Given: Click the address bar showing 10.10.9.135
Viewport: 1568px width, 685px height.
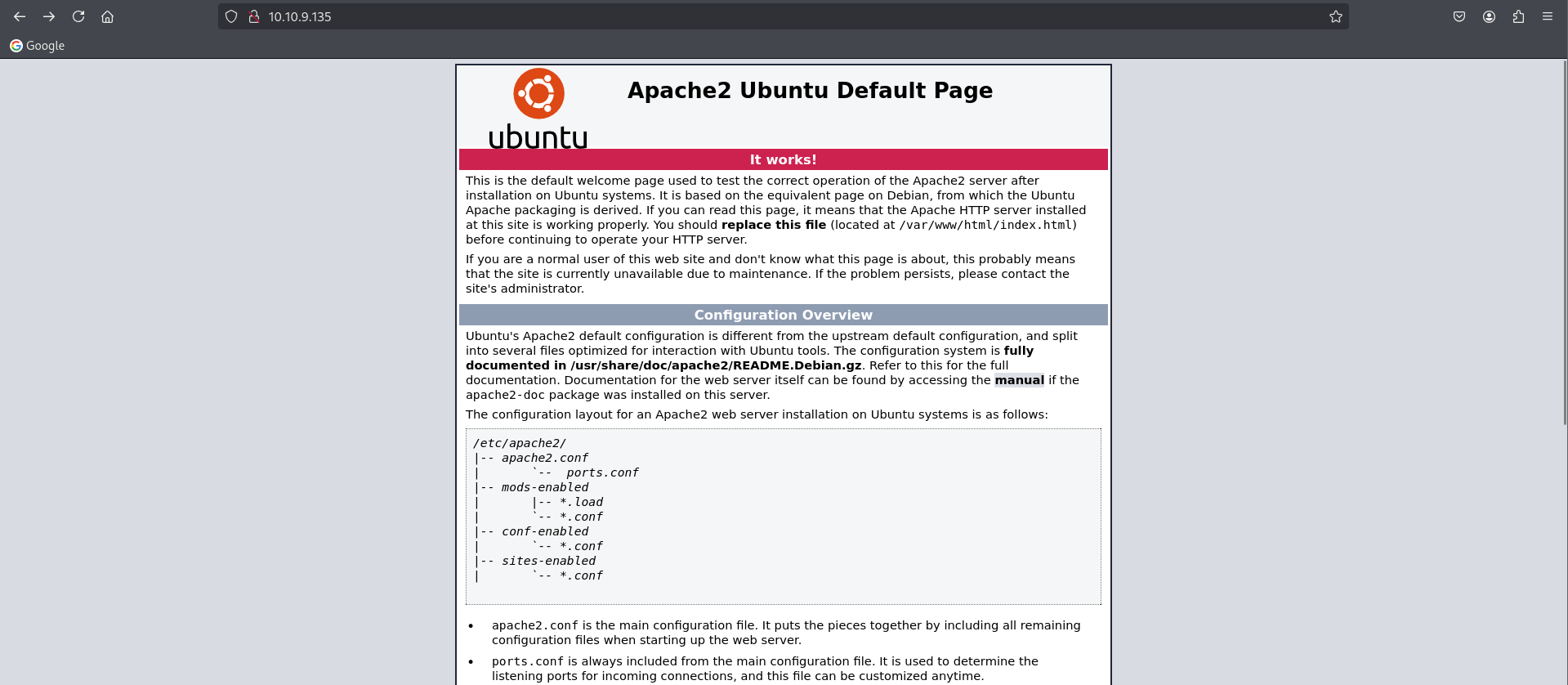Looking at the screenshot, I should point(784,16).
